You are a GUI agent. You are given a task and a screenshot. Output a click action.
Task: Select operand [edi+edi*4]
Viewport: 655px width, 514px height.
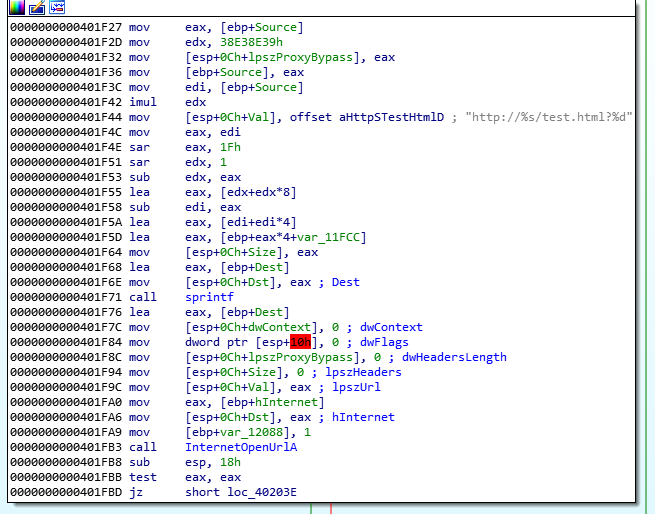click(258, 222)
